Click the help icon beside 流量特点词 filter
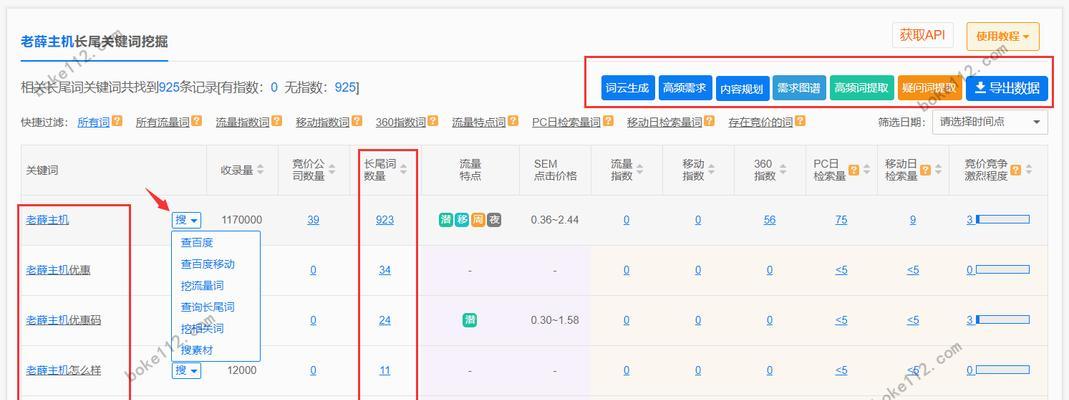 tap(513, 121)
